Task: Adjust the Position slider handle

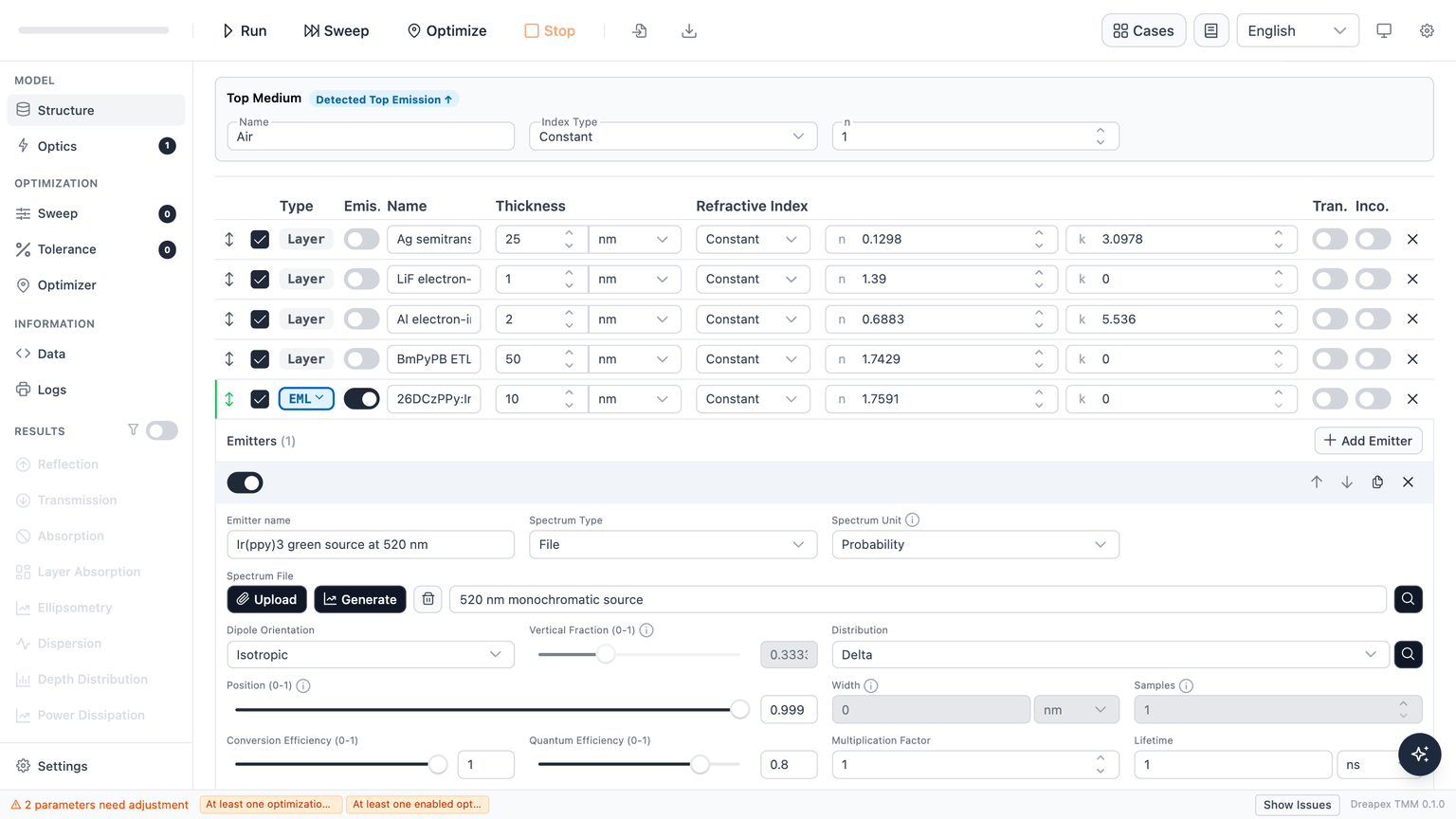Action: click(739, 709)
